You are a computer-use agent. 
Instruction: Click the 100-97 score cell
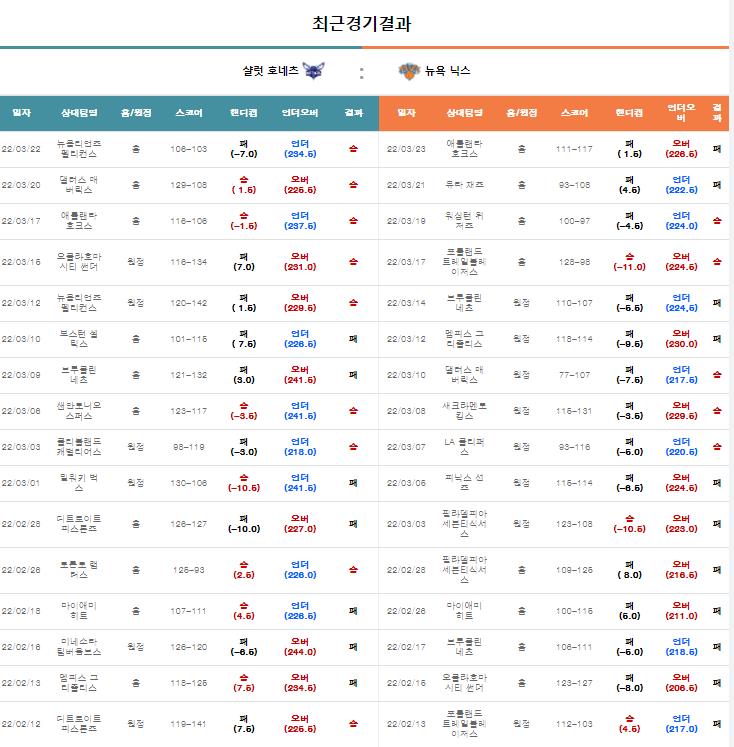click(574, 221)
